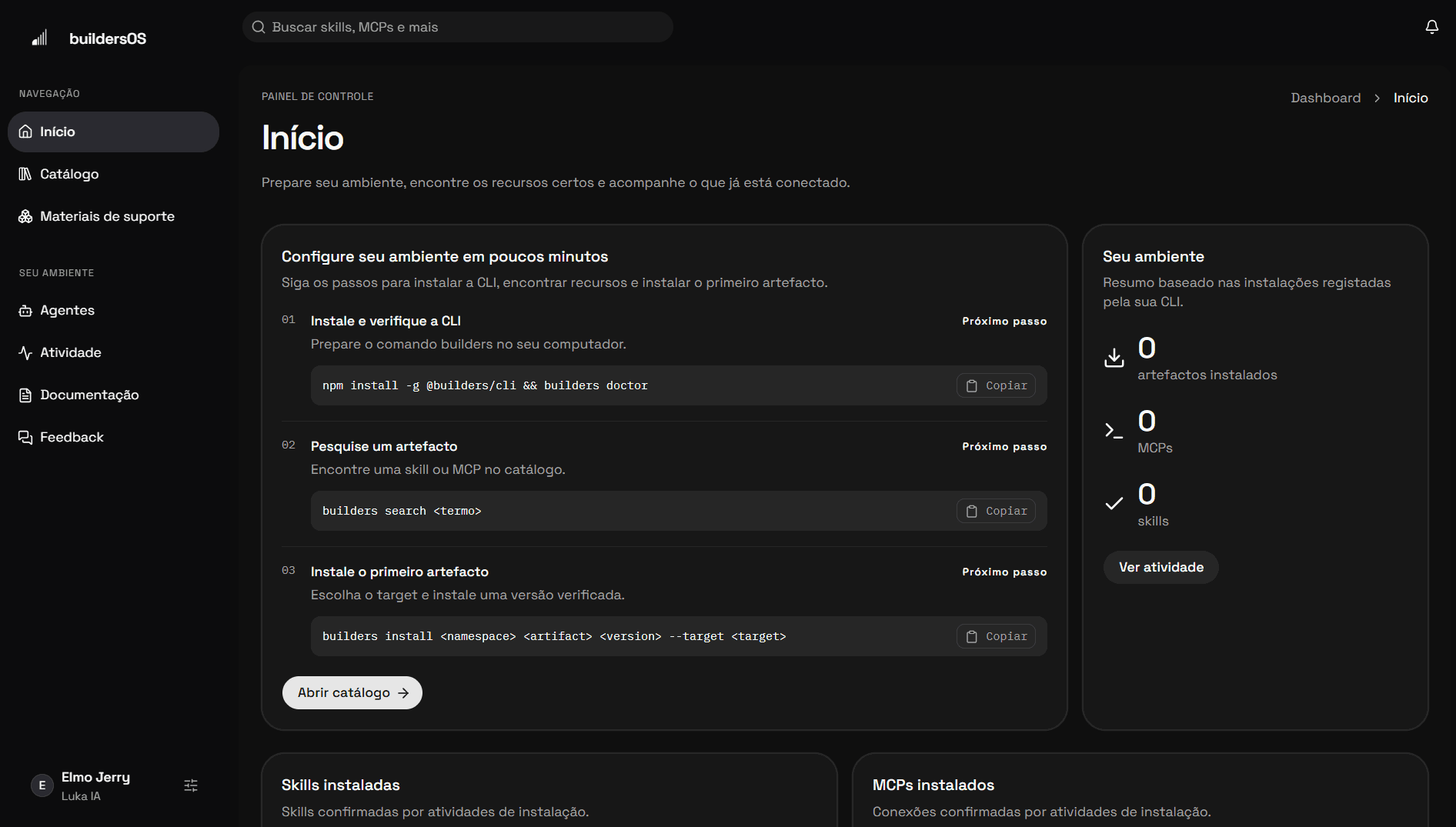The height and width of the screenshot is (827, 1456).
Task: Click the Atividade pulse icon
Action: pyautogui.click(x=25, y=352)
